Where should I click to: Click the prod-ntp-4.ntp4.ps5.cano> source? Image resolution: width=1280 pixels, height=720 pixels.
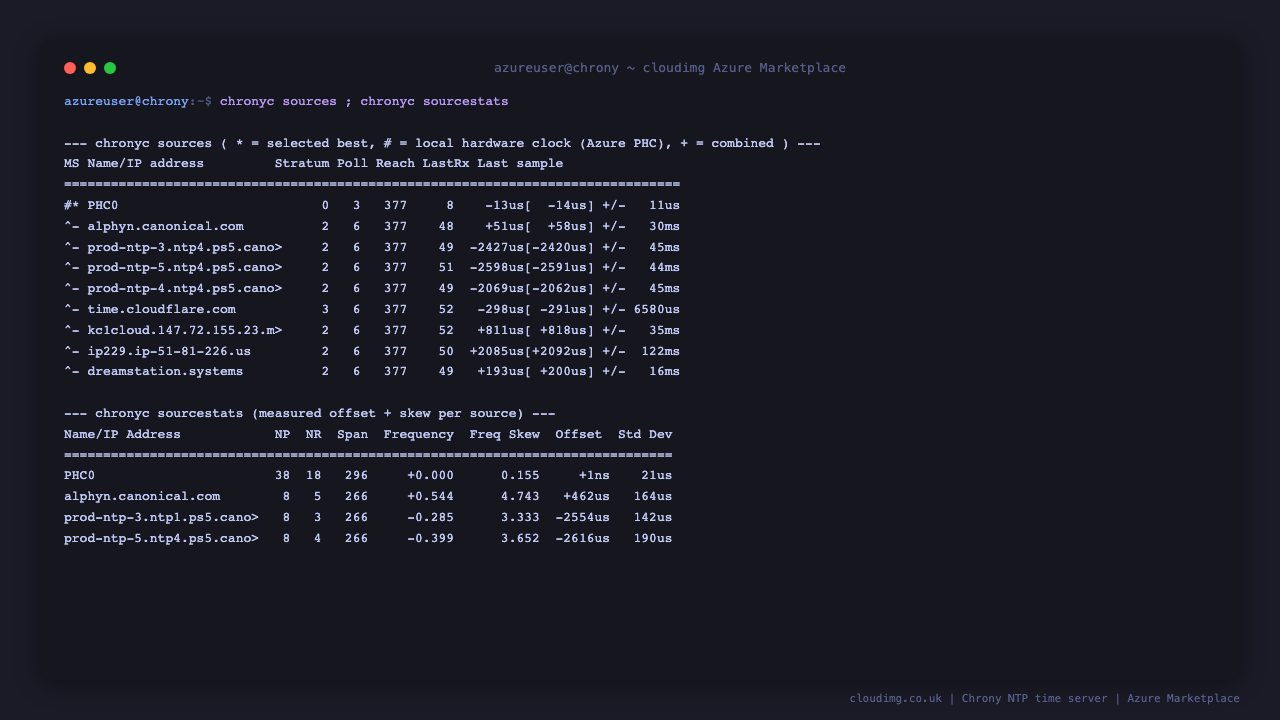[x=184, y=288]
